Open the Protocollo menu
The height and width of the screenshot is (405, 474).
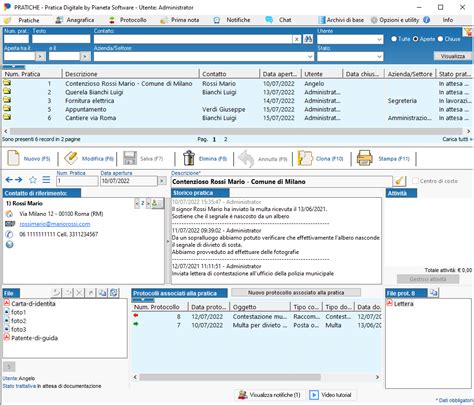(x=128, y=20)
